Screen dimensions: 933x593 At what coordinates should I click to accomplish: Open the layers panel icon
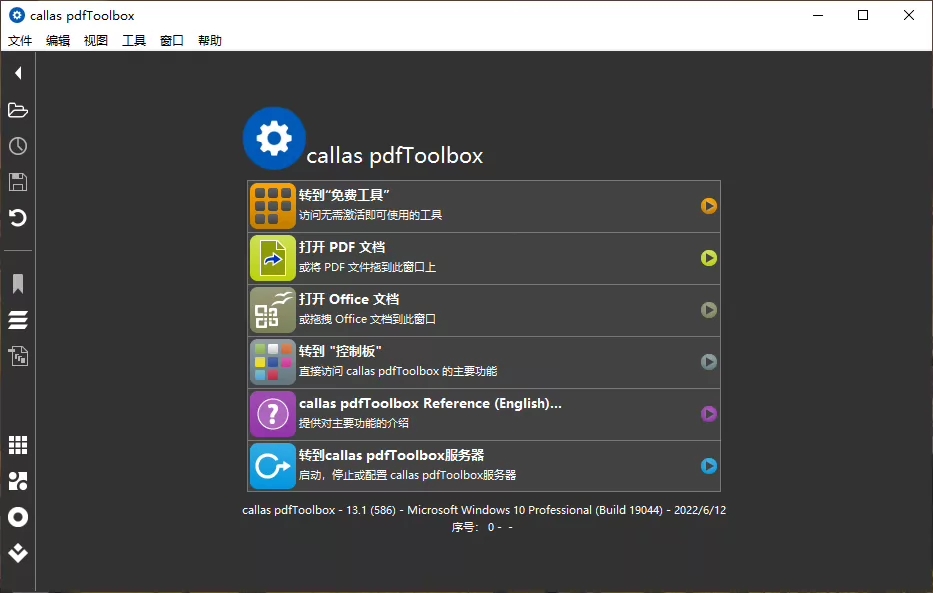(x=18, y=320)
